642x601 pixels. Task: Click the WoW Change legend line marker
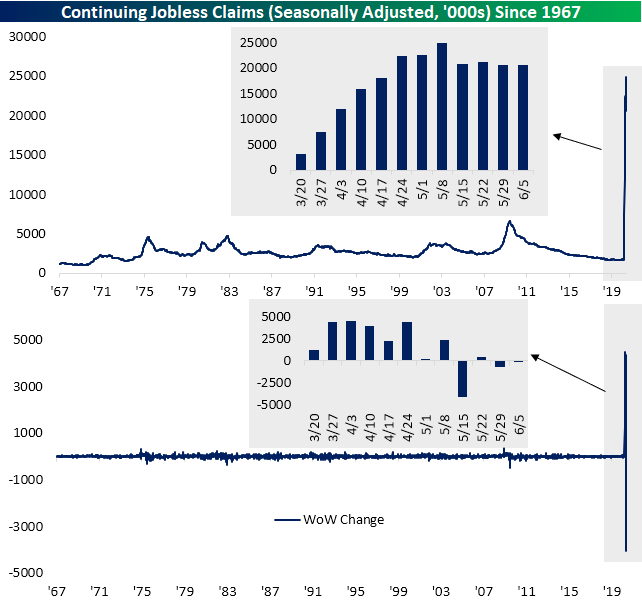[289, 519]
